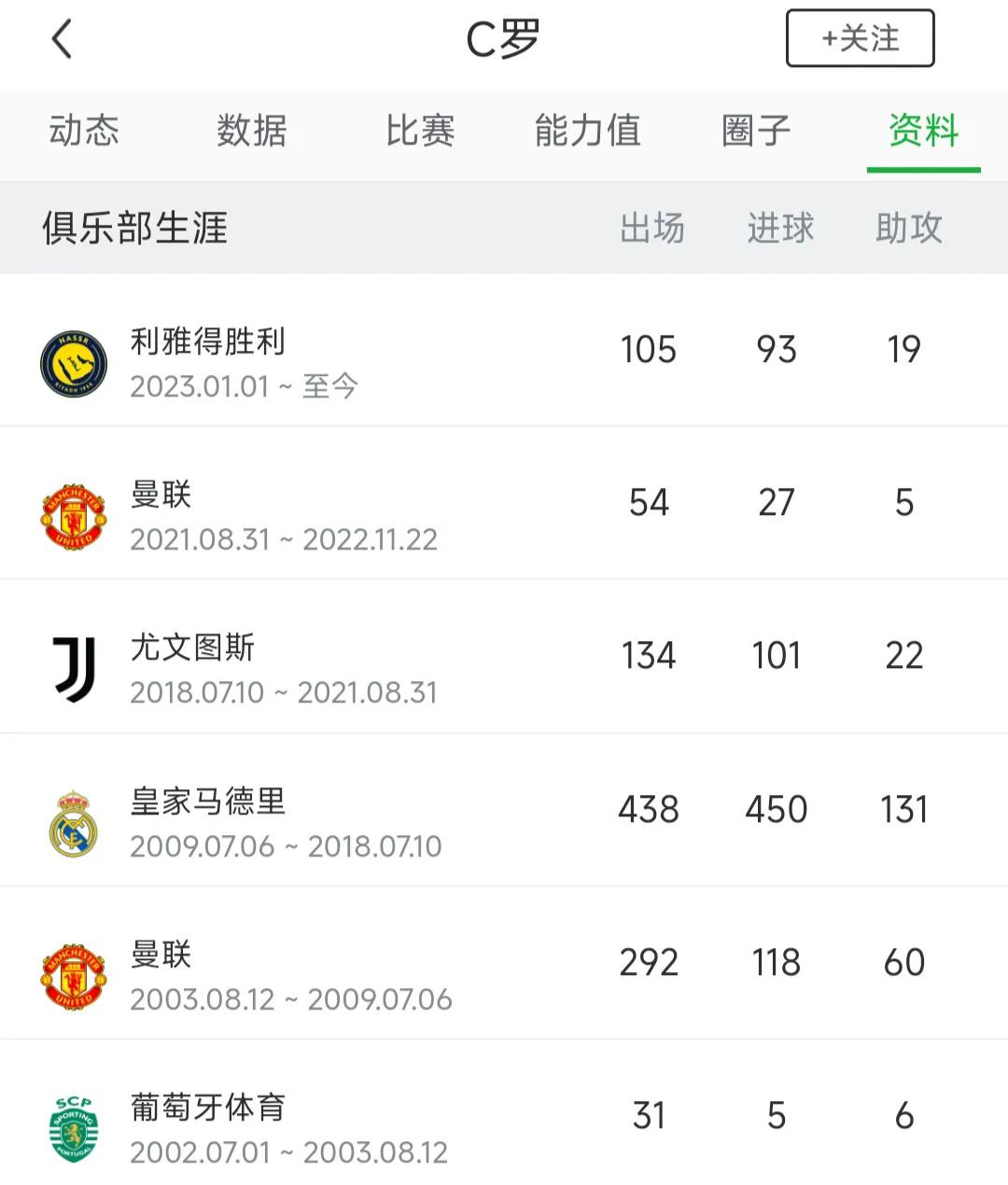The height and width of the screenshot is (1185, 1008).
Task: Open the Al Nassr club crest
Action: pos(74,363)
